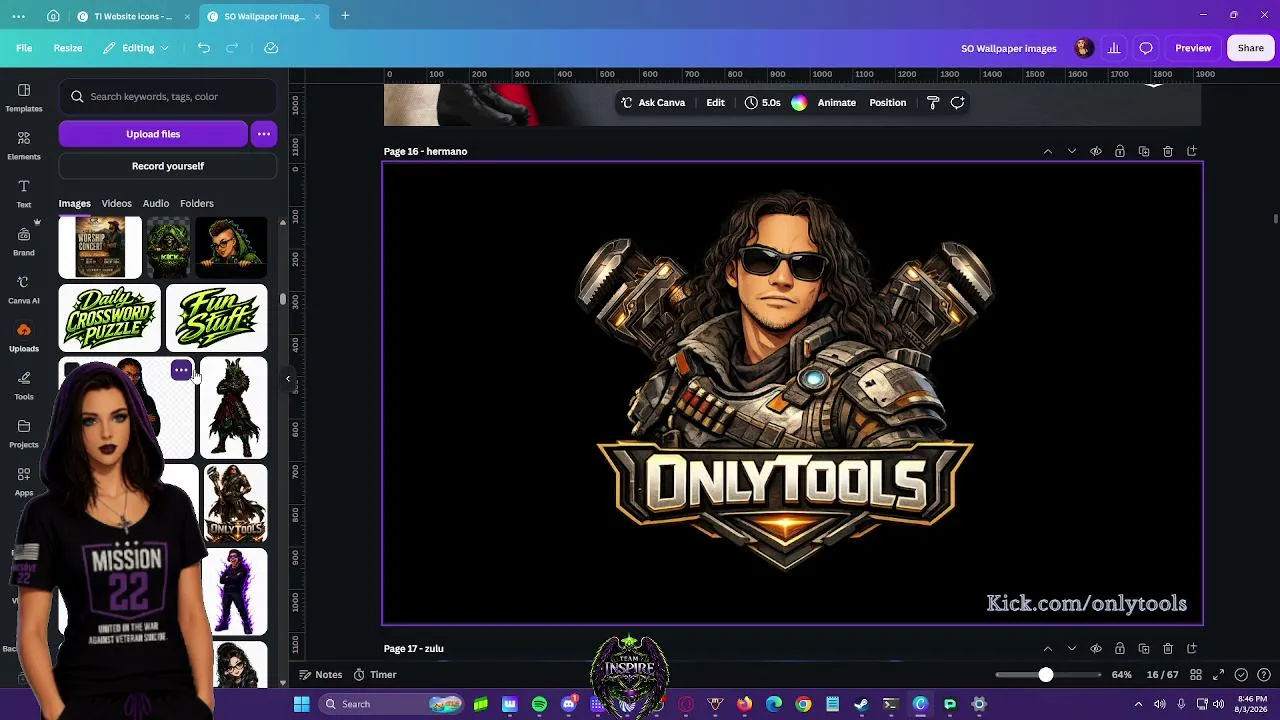Open the Timer

[375, 675]
